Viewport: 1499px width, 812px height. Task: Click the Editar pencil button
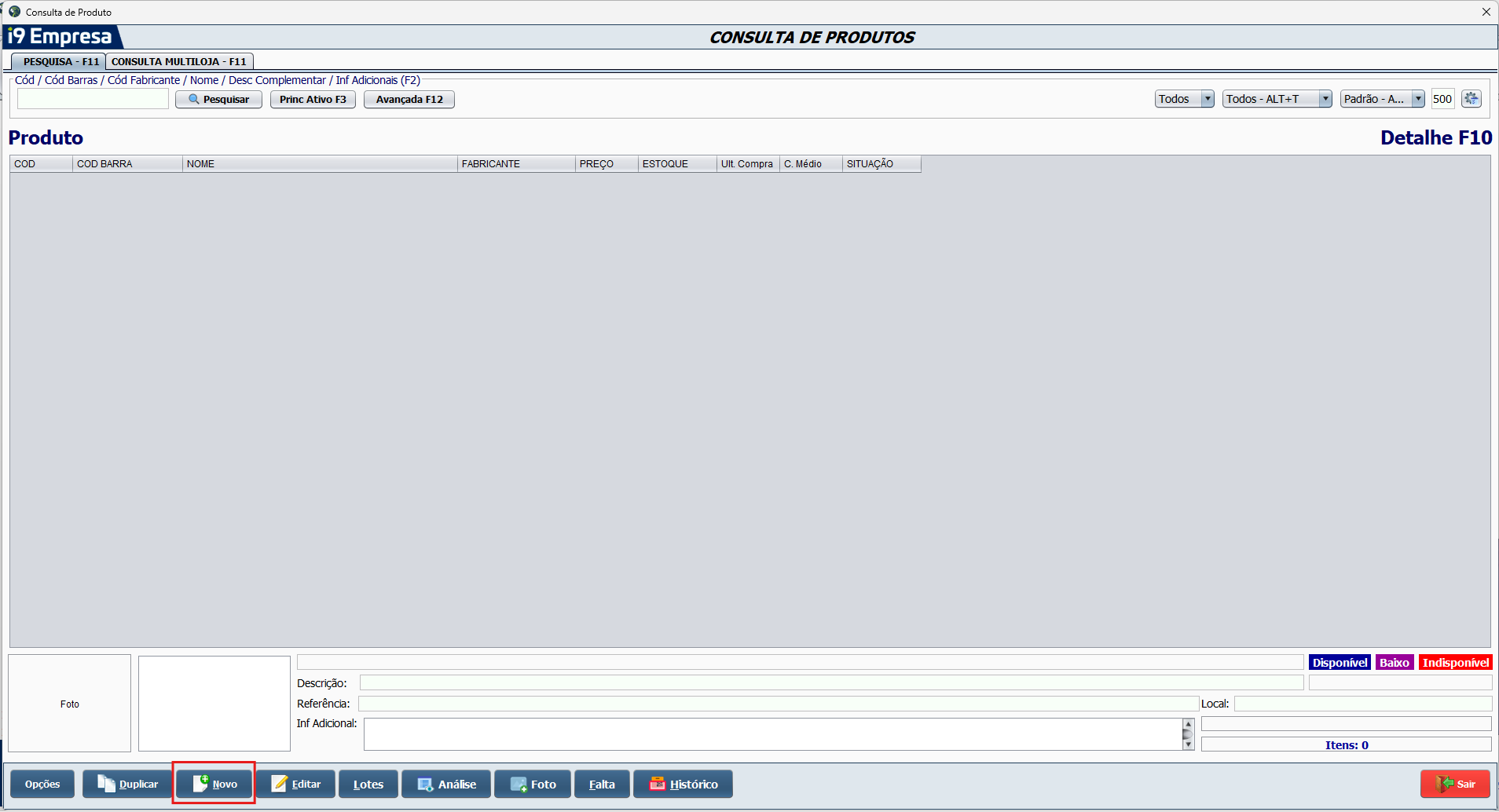[x=295, y=784]
